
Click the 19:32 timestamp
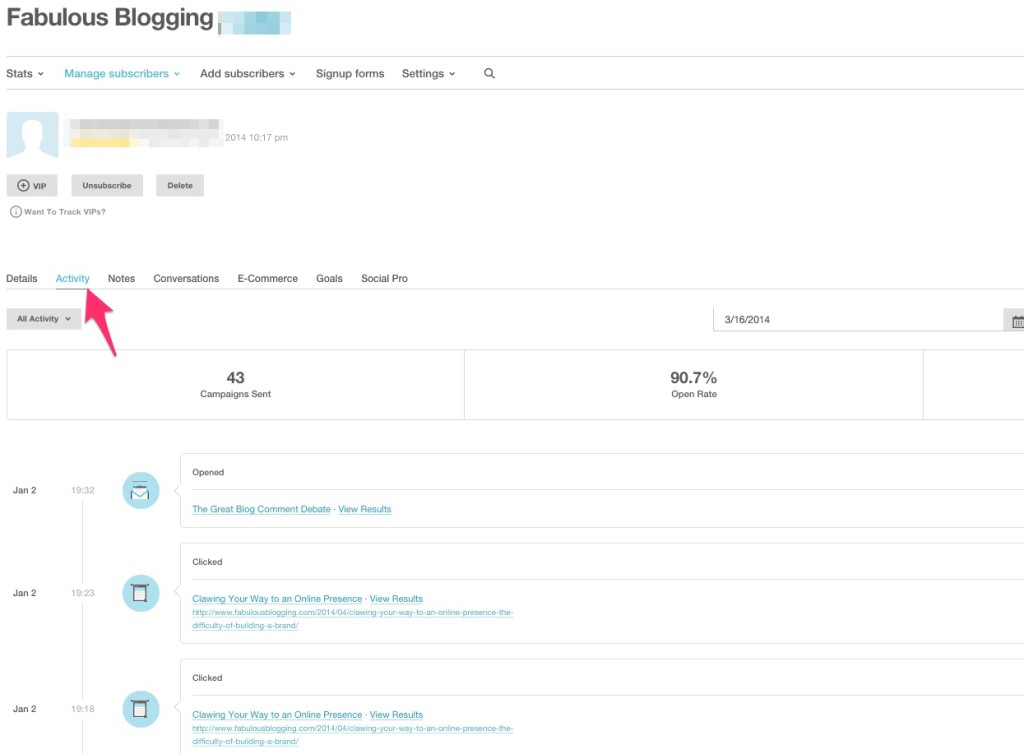point(83,490)
